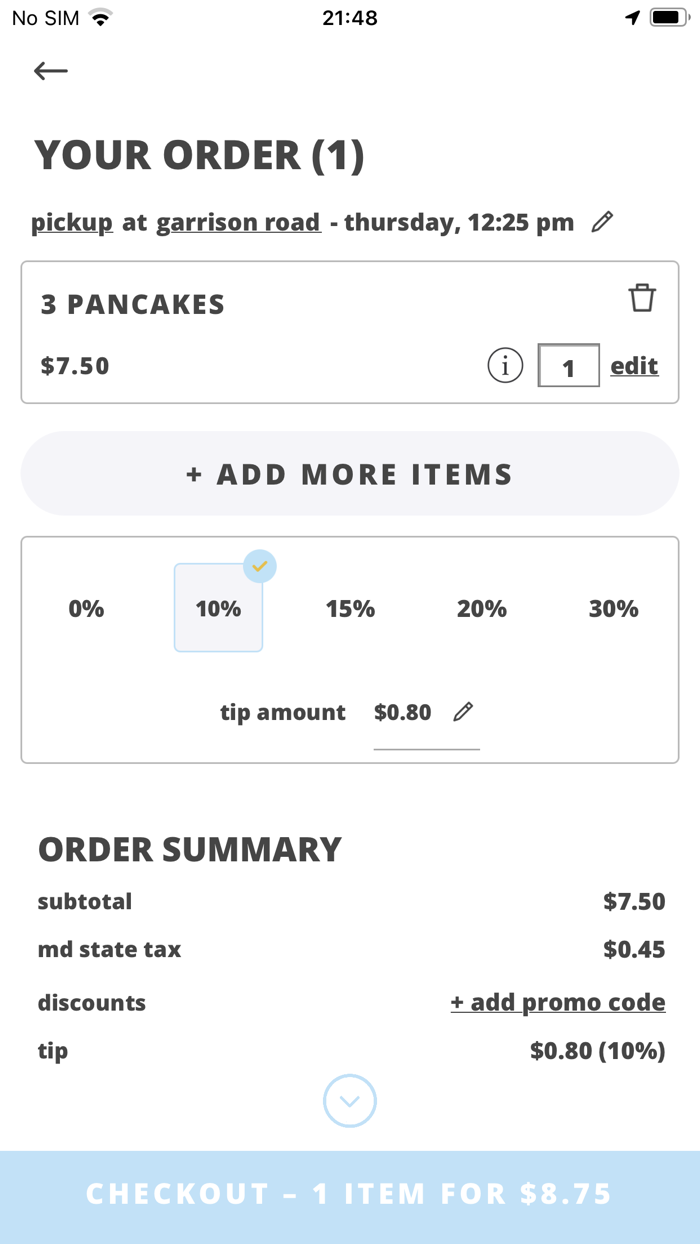Edit tip amount using the pencil icon

point(463,711)
